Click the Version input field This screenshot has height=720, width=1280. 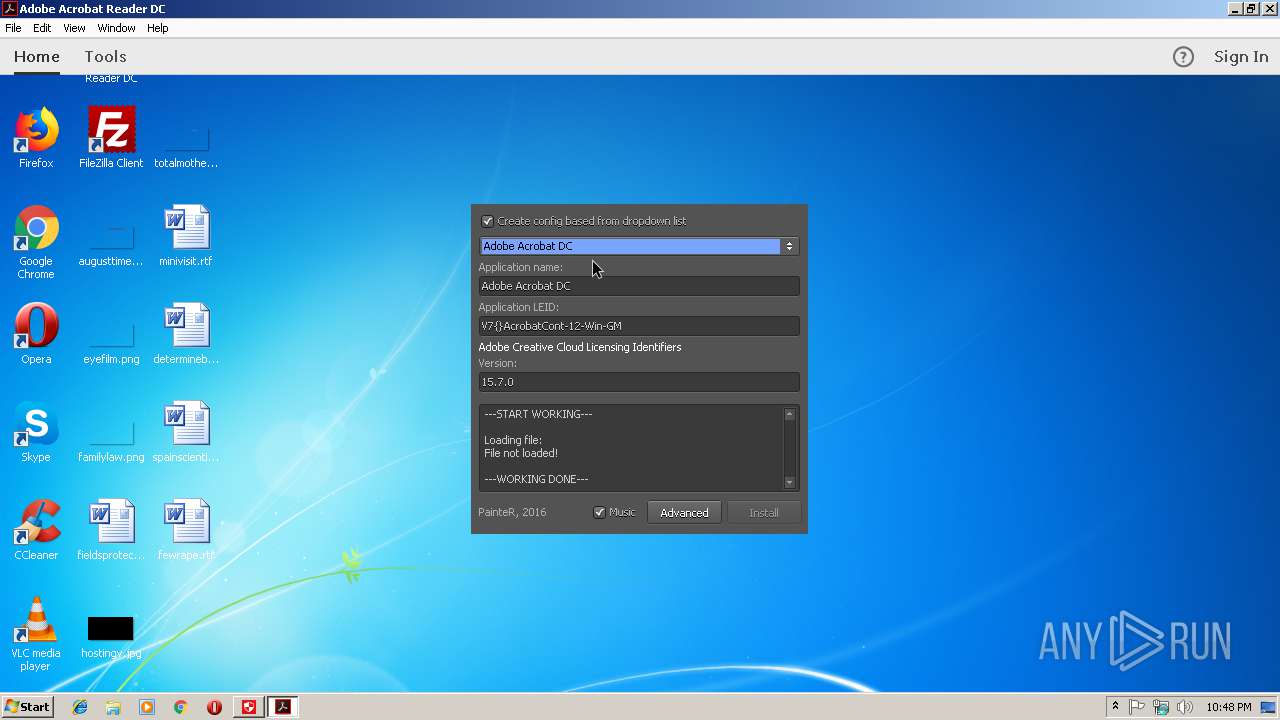click(x=639, y=382)
